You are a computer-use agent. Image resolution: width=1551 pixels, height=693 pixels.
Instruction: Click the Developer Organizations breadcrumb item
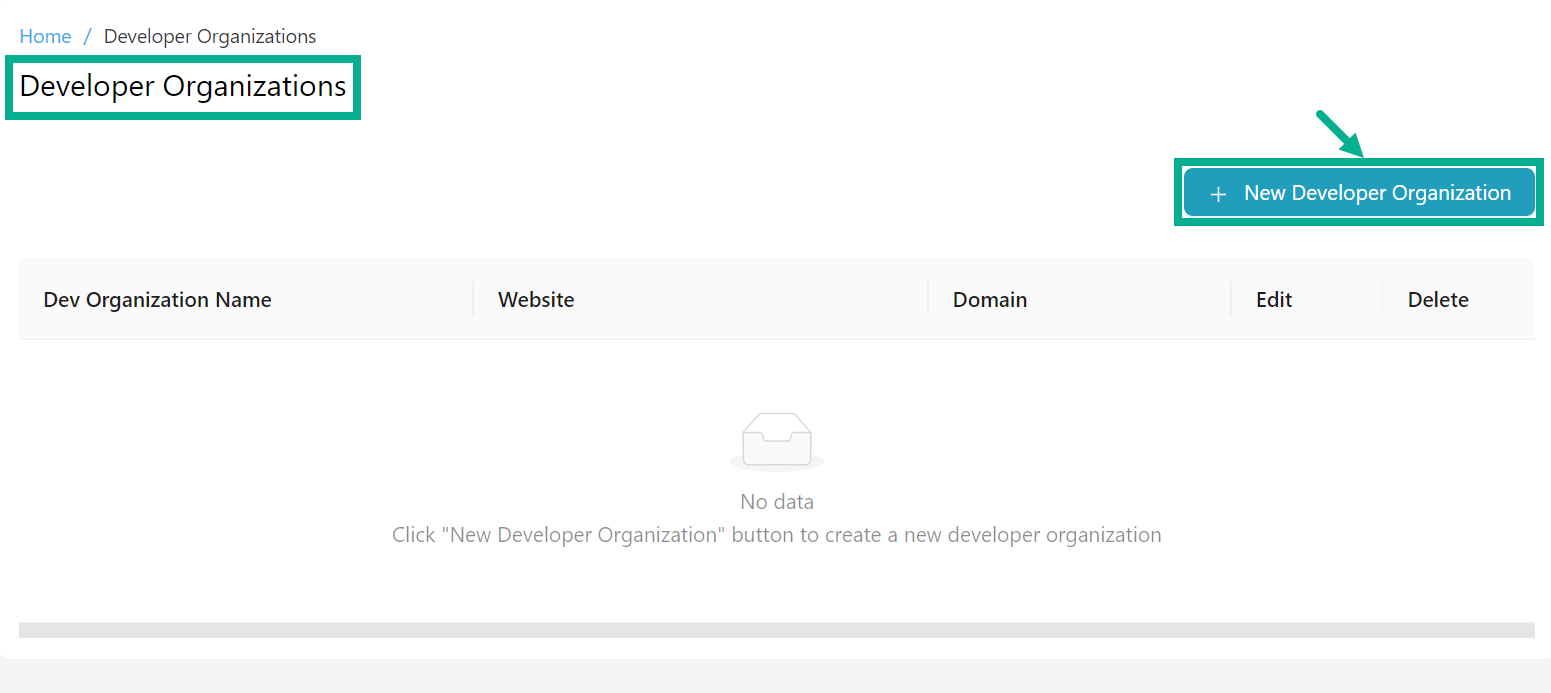pos(210,37)
